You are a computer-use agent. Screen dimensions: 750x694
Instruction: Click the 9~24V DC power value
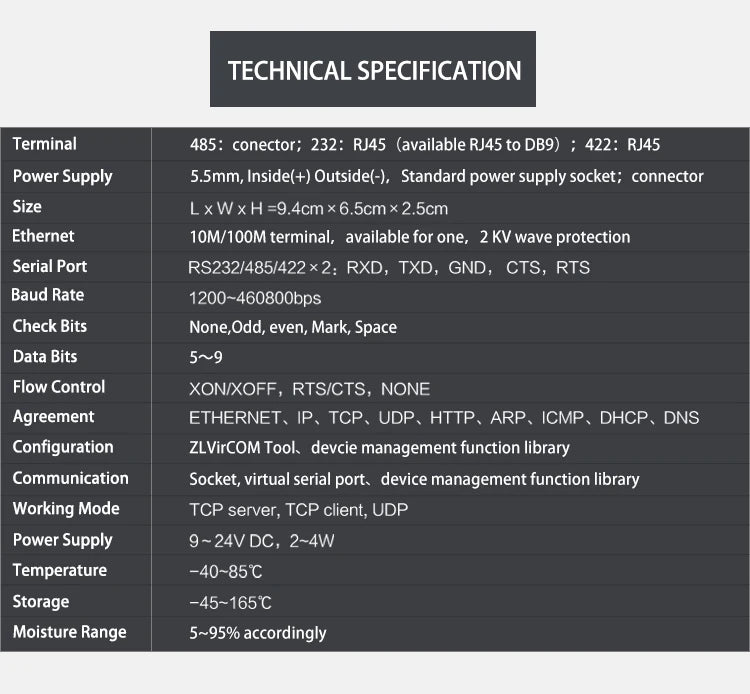(x=231, y=541)
